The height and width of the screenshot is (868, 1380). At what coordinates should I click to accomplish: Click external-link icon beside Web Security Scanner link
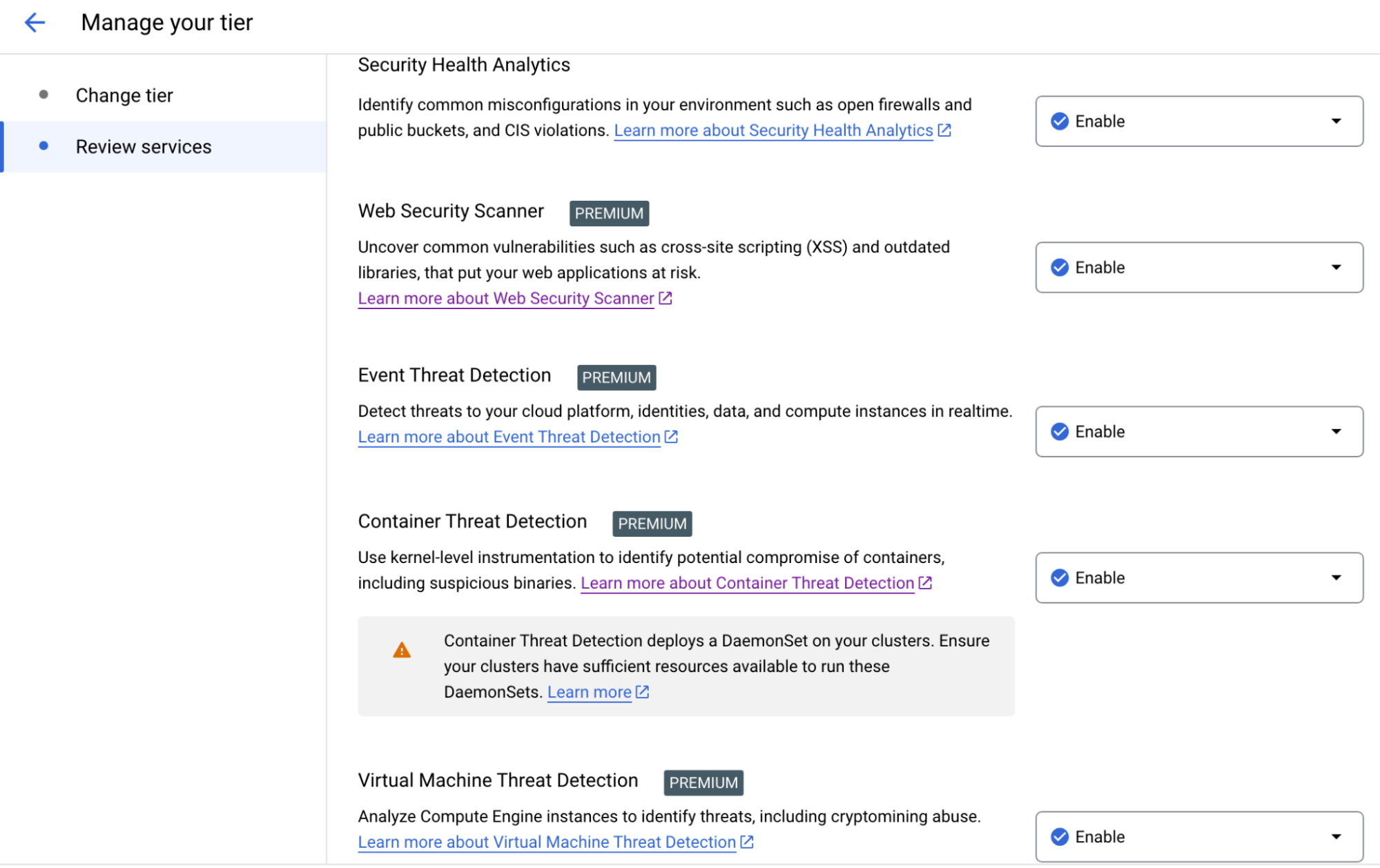(x=665, y=298)
